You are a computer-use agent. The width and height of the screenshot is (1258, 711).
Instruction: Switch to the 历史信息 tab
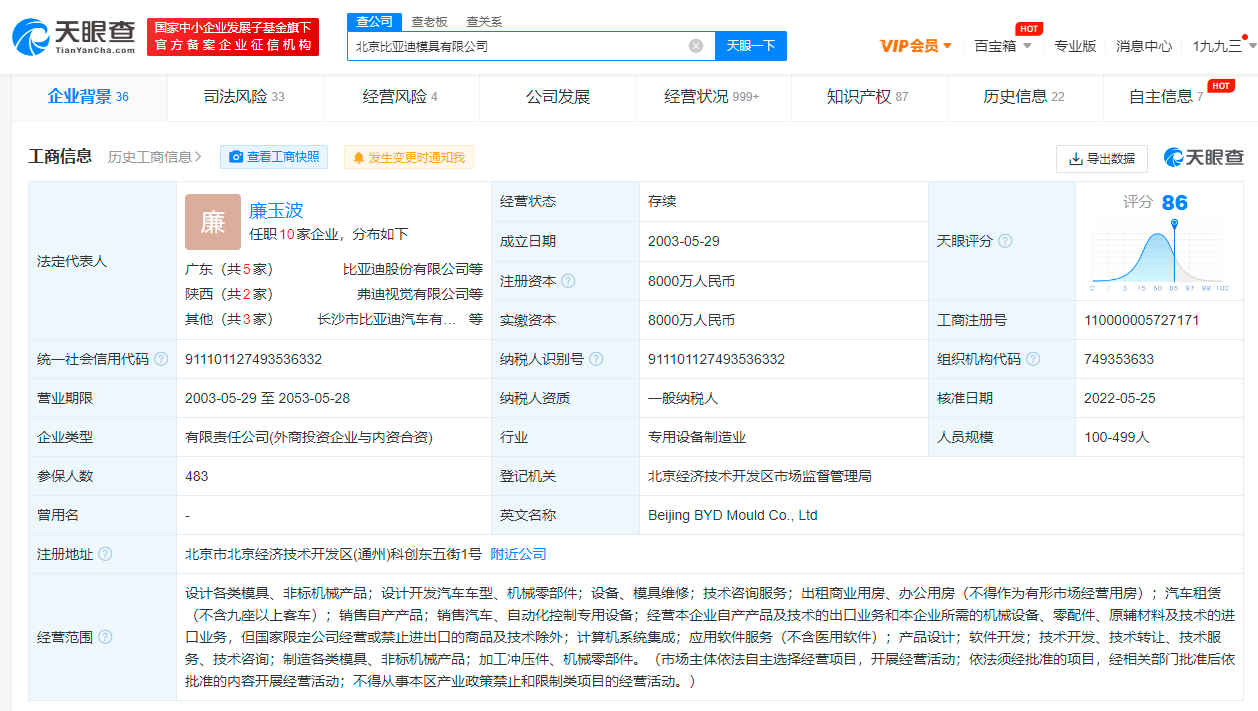pyautogui.click(x=1025, y=97)
